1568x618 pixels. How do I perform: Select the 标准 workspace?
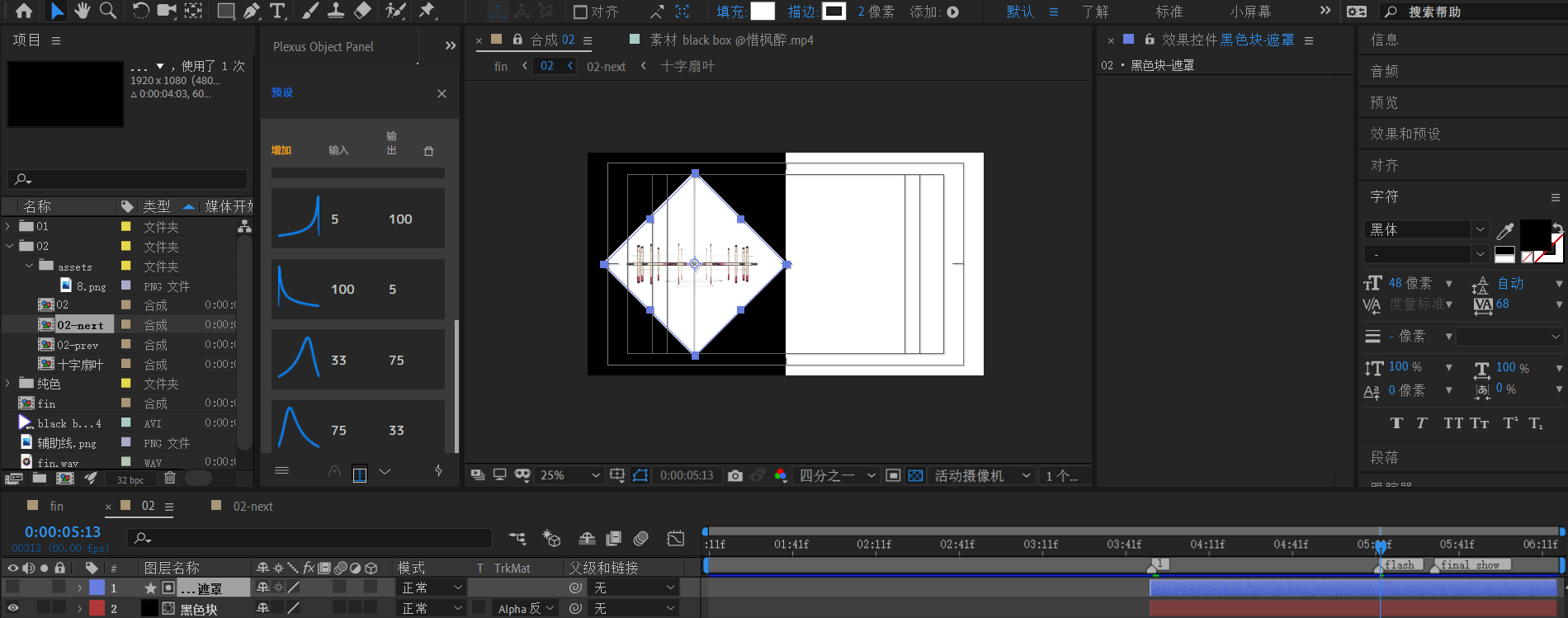point(1169,12)
